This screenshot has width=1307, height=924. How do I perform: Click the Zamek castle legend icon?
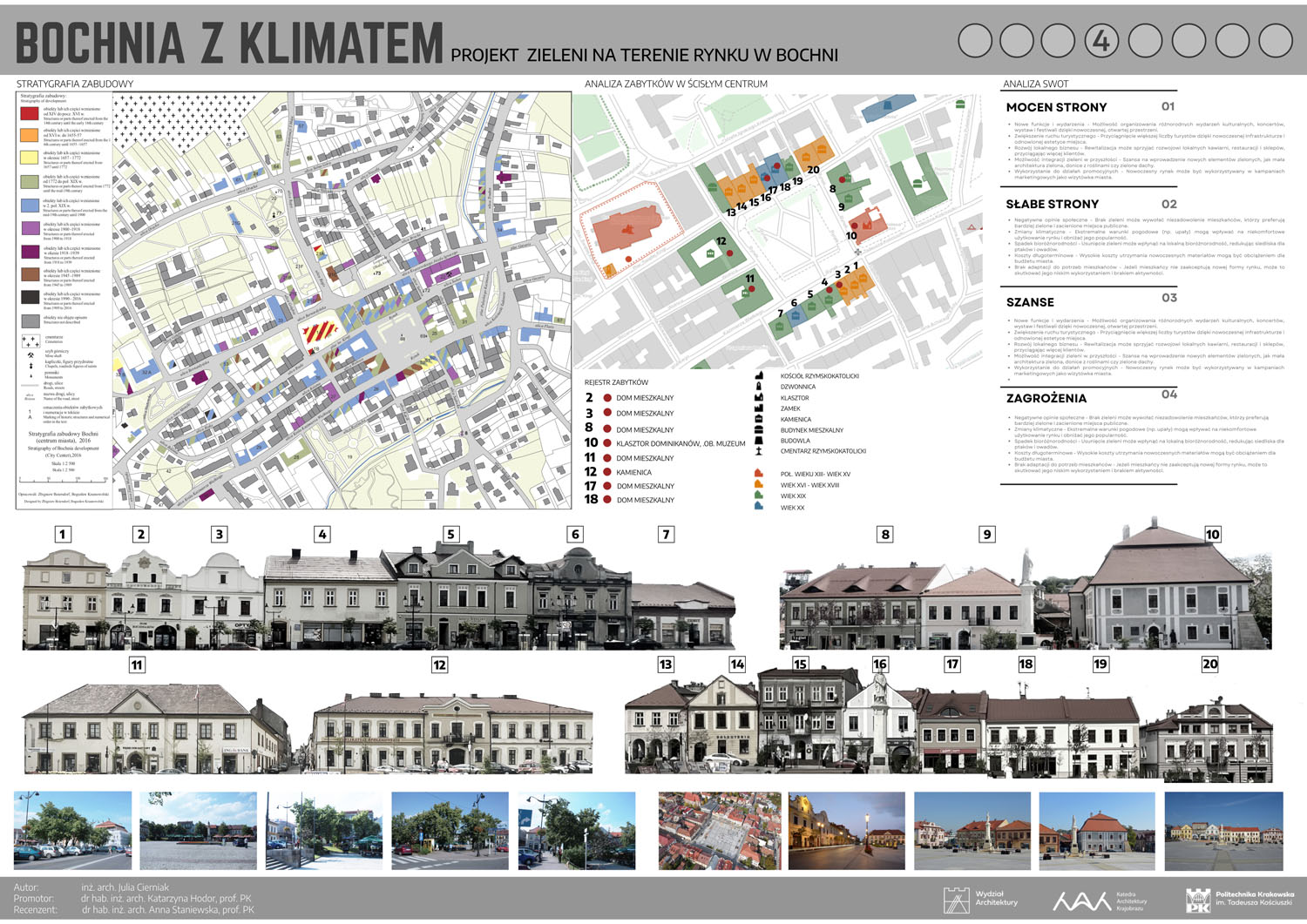[759, 408]
